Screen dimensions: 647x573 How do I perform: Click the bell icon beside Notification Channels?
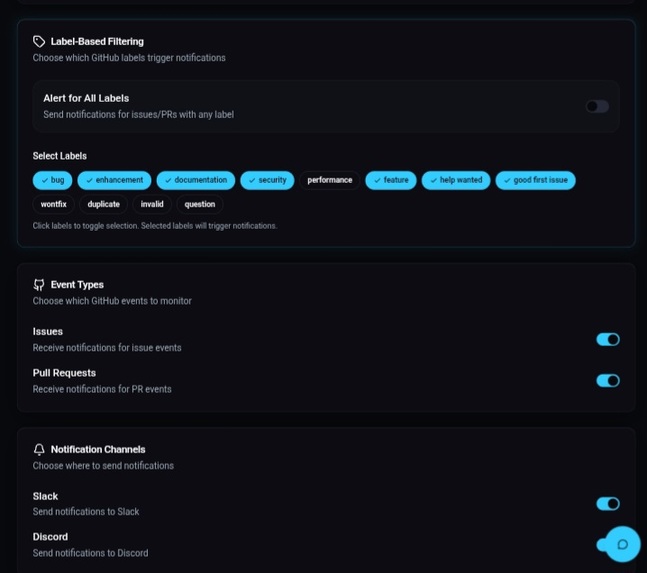pos(39,449)
